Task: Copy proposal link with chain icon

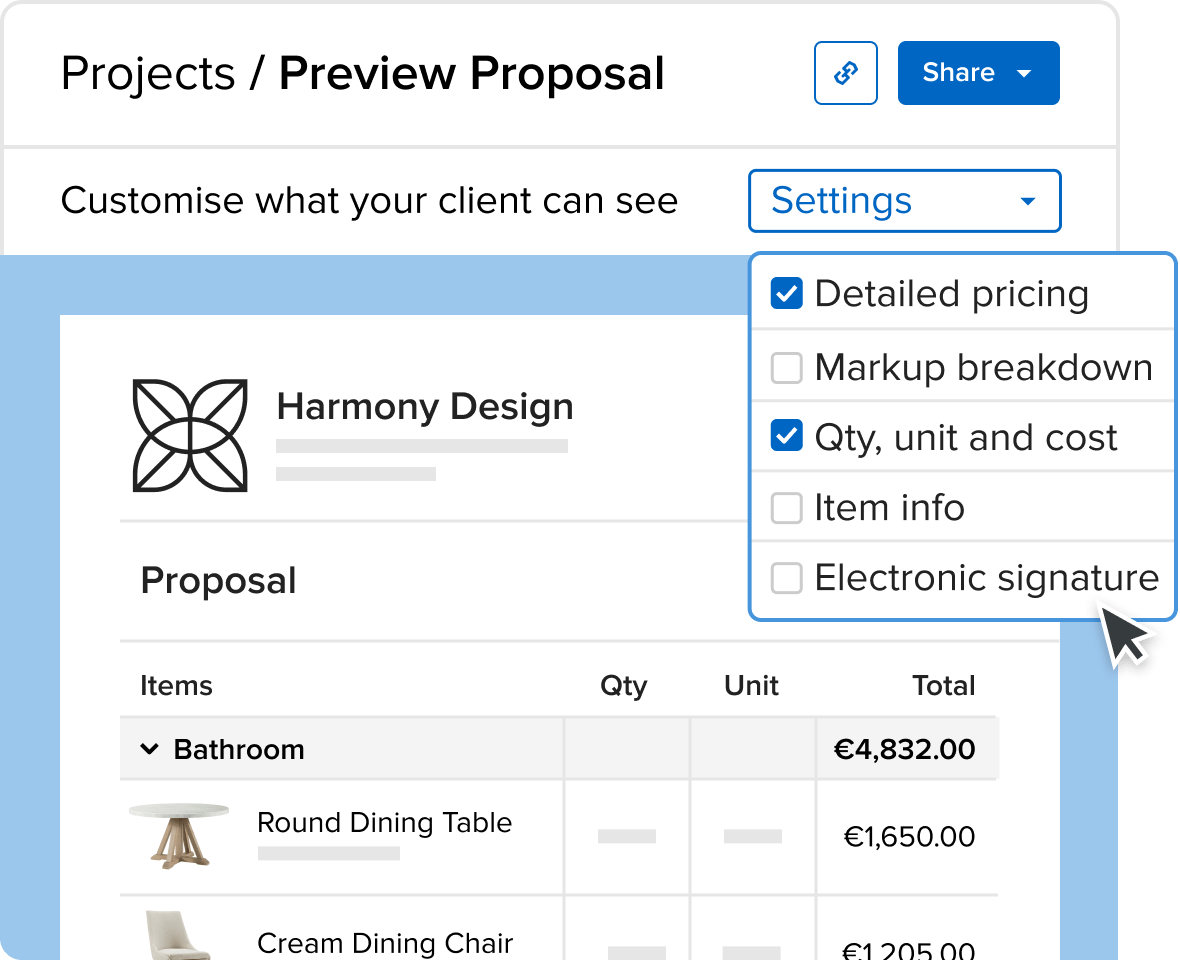Action: pos(845,73)
